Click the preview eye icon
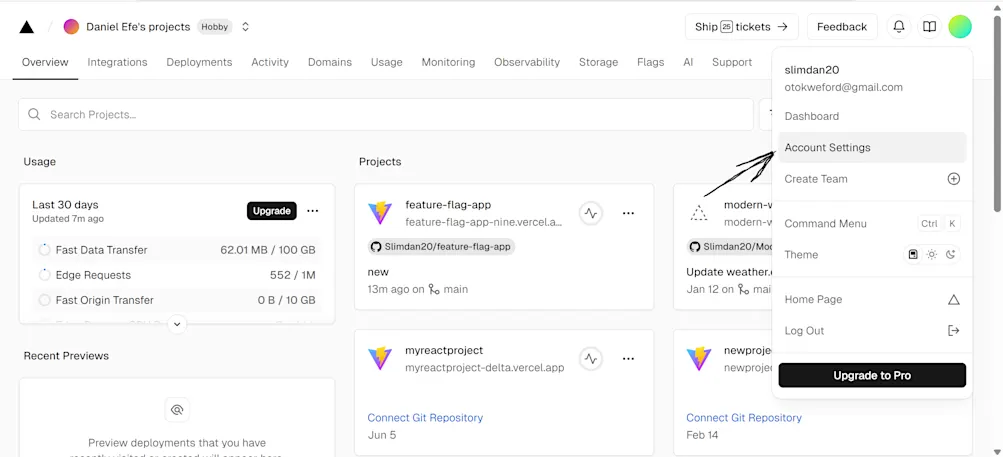1003x457 pixels. pos(177,410)
